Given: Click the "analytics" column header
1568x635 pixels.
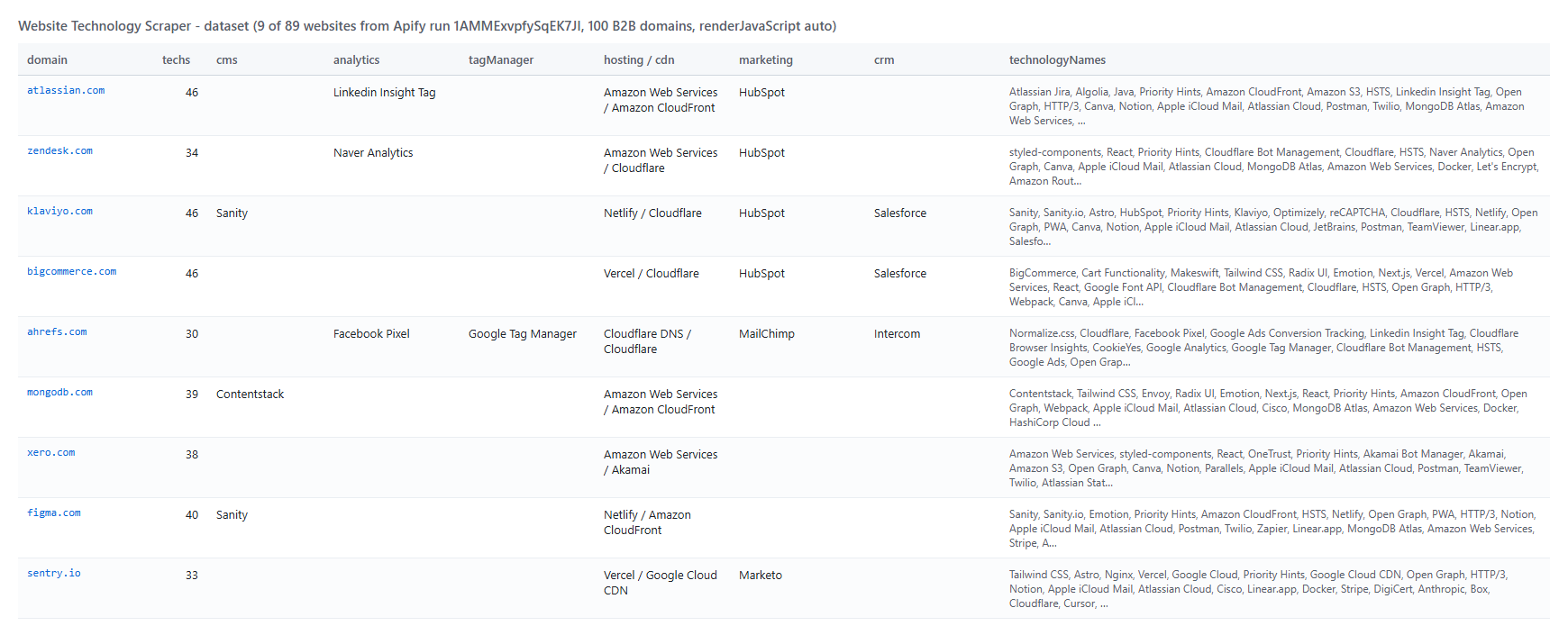Looking at the screenshot, I should (x=356, y=60).
